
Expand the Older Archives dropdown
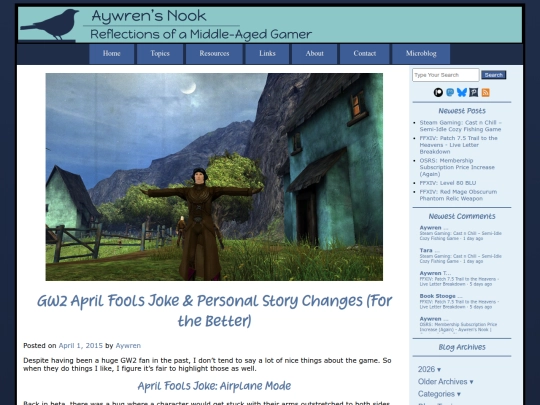coord(445,382)
